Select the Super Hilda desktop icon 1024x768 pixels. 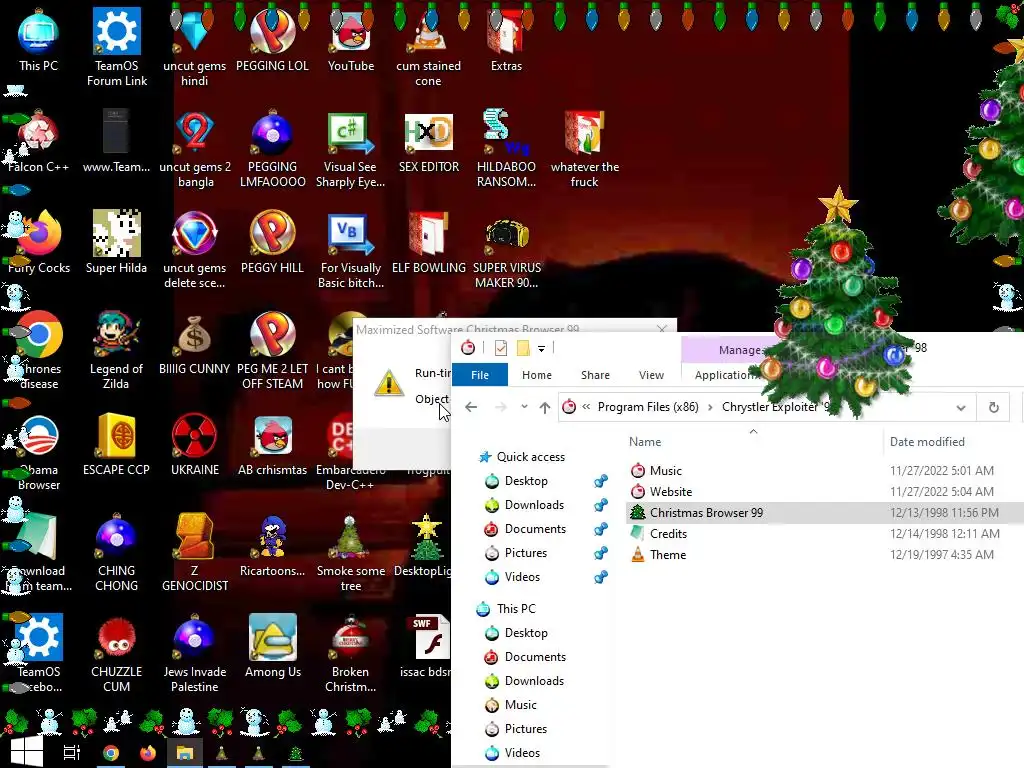point(116,243)
